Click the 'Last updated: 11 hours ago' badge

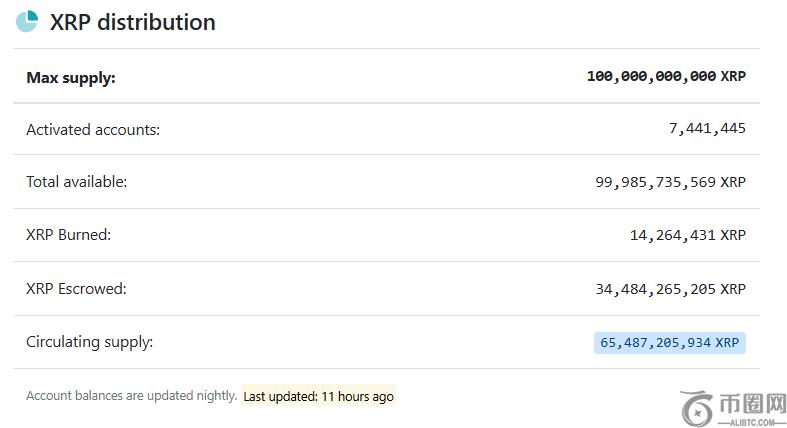(x=318, y=396)
